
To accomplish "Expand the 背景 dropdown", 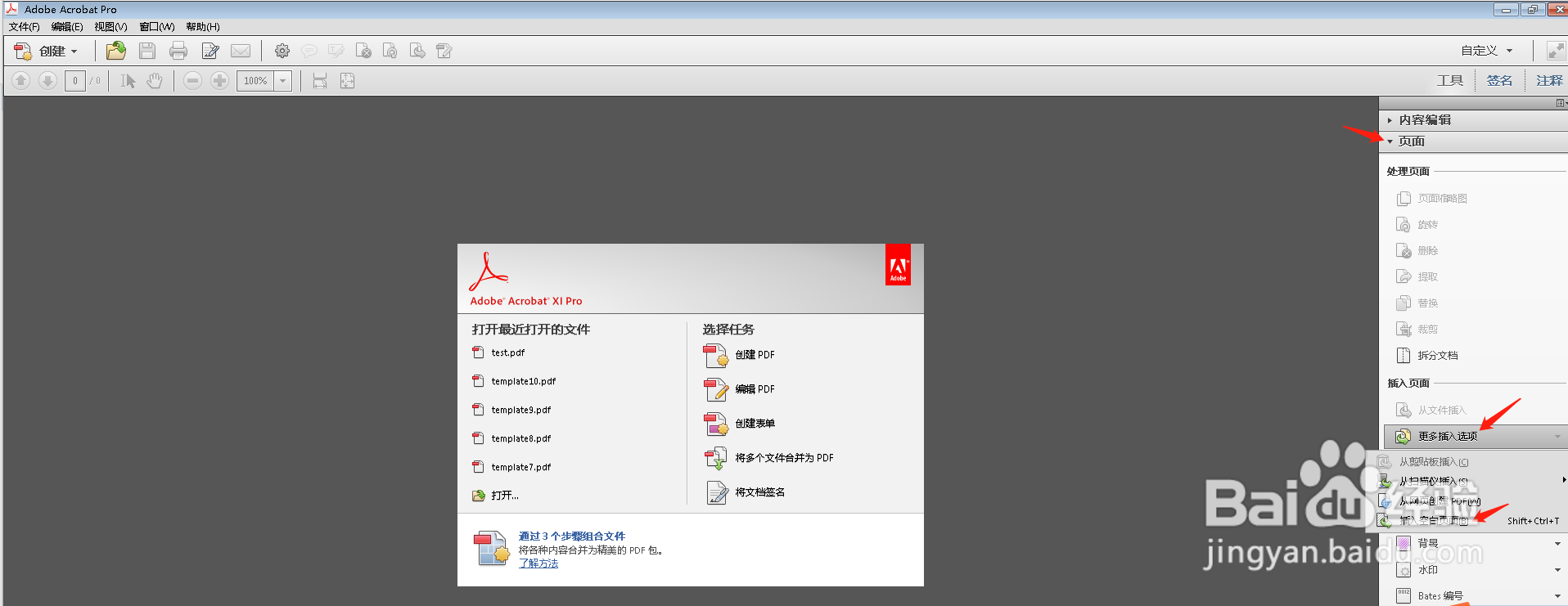I will click(x=1558, y=543).
